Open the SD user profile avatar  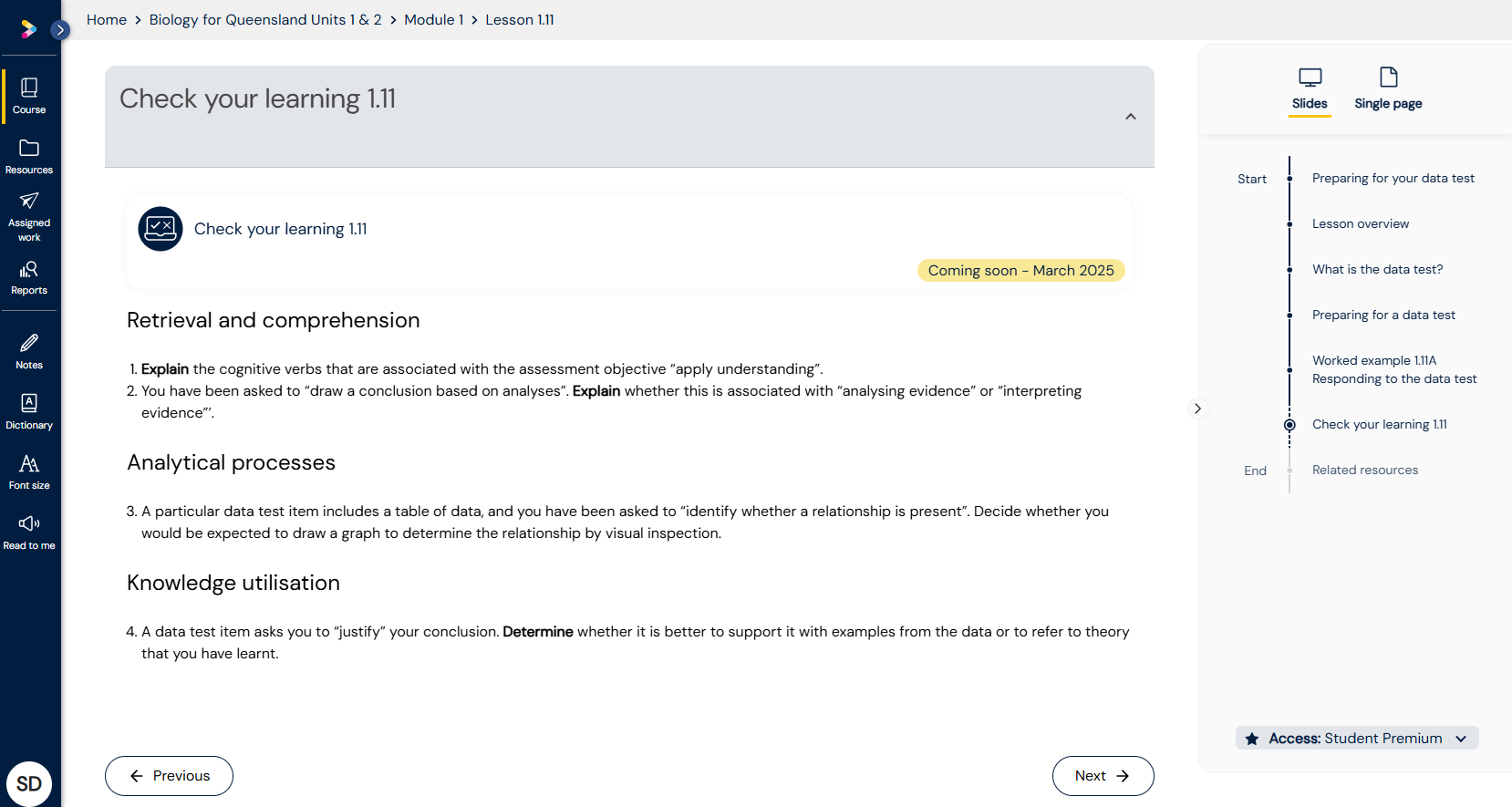pyautogui.click(x=29, y=783)
